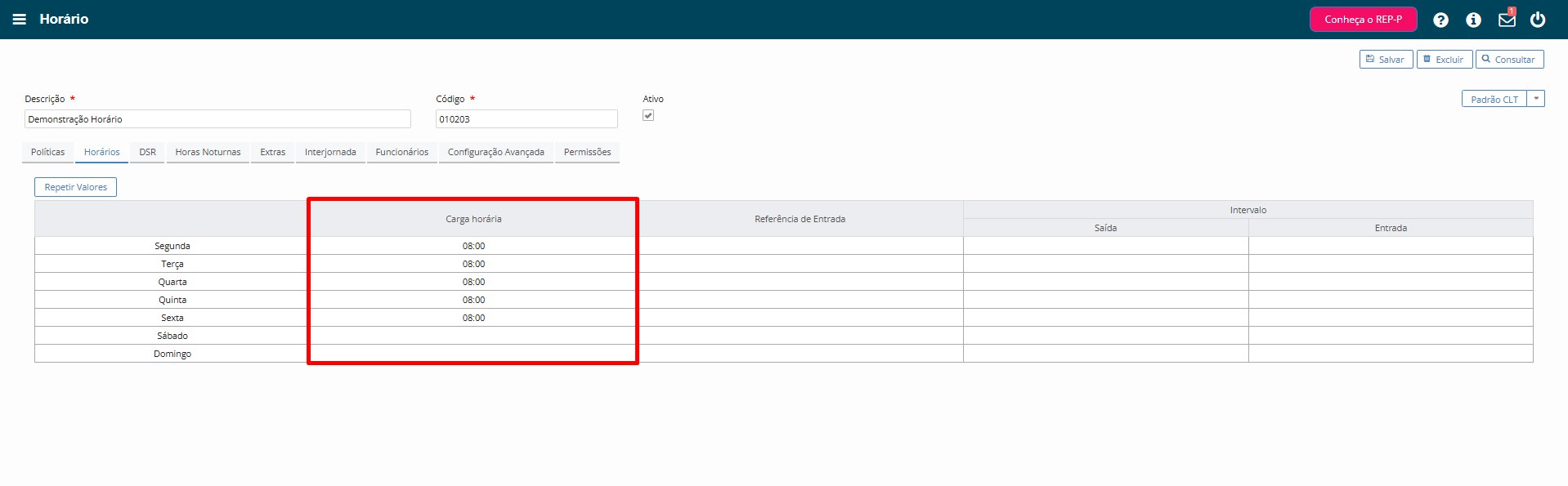Click the Segunda Intervalo Entrada cell
The image size is (1568, 486).
coord(1391,246)
